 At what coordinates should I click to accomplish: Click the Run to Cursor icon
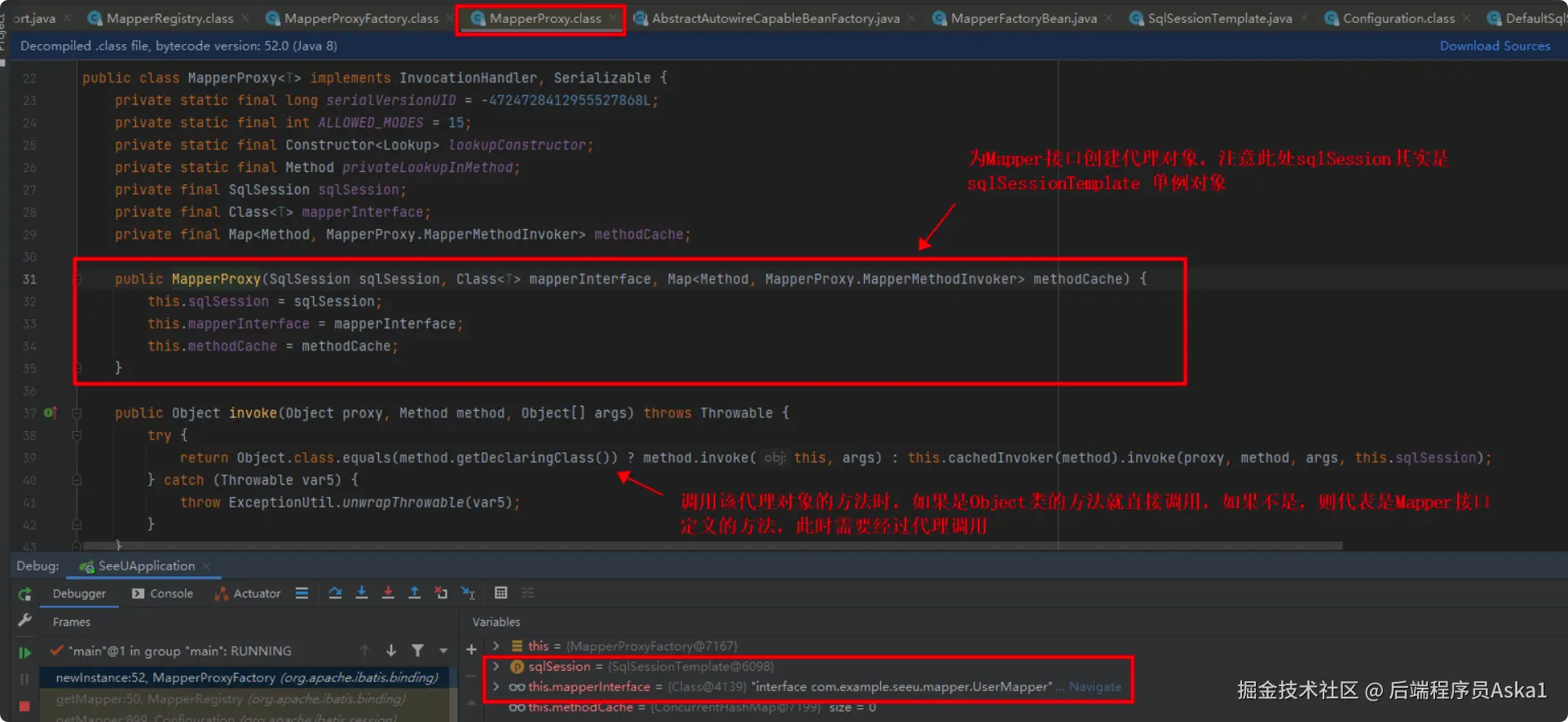tap(468, 592)
